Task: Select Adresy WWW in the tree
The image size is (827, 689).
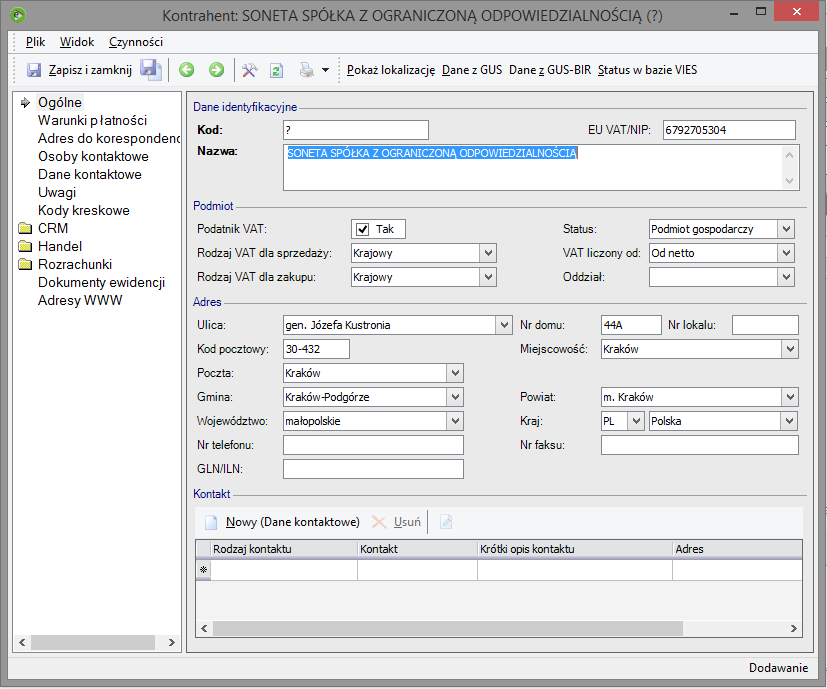Action: pyautogui.click(x=80, y=300)
